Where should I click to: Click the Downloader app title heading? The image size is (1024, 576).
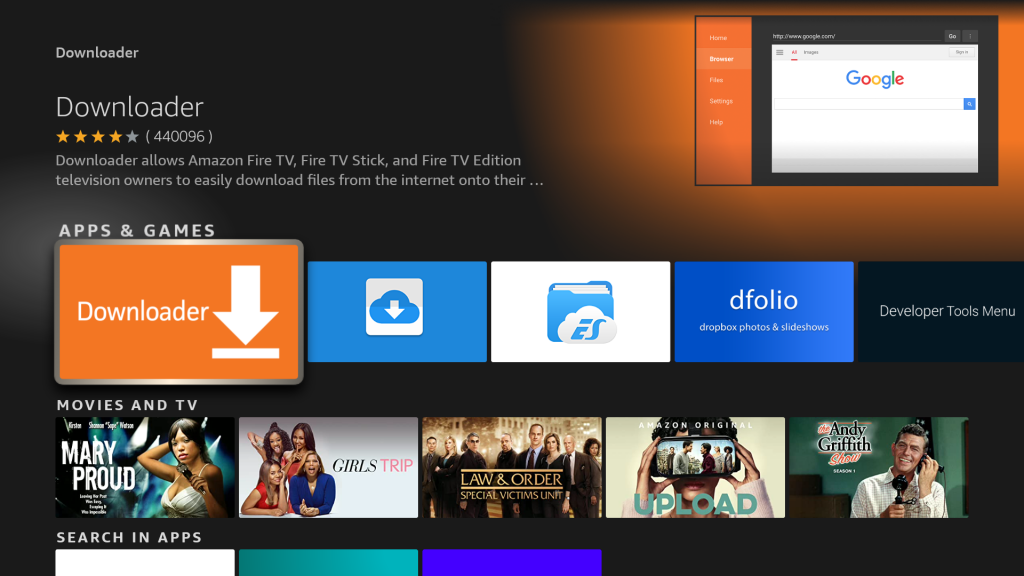[130, 106]
